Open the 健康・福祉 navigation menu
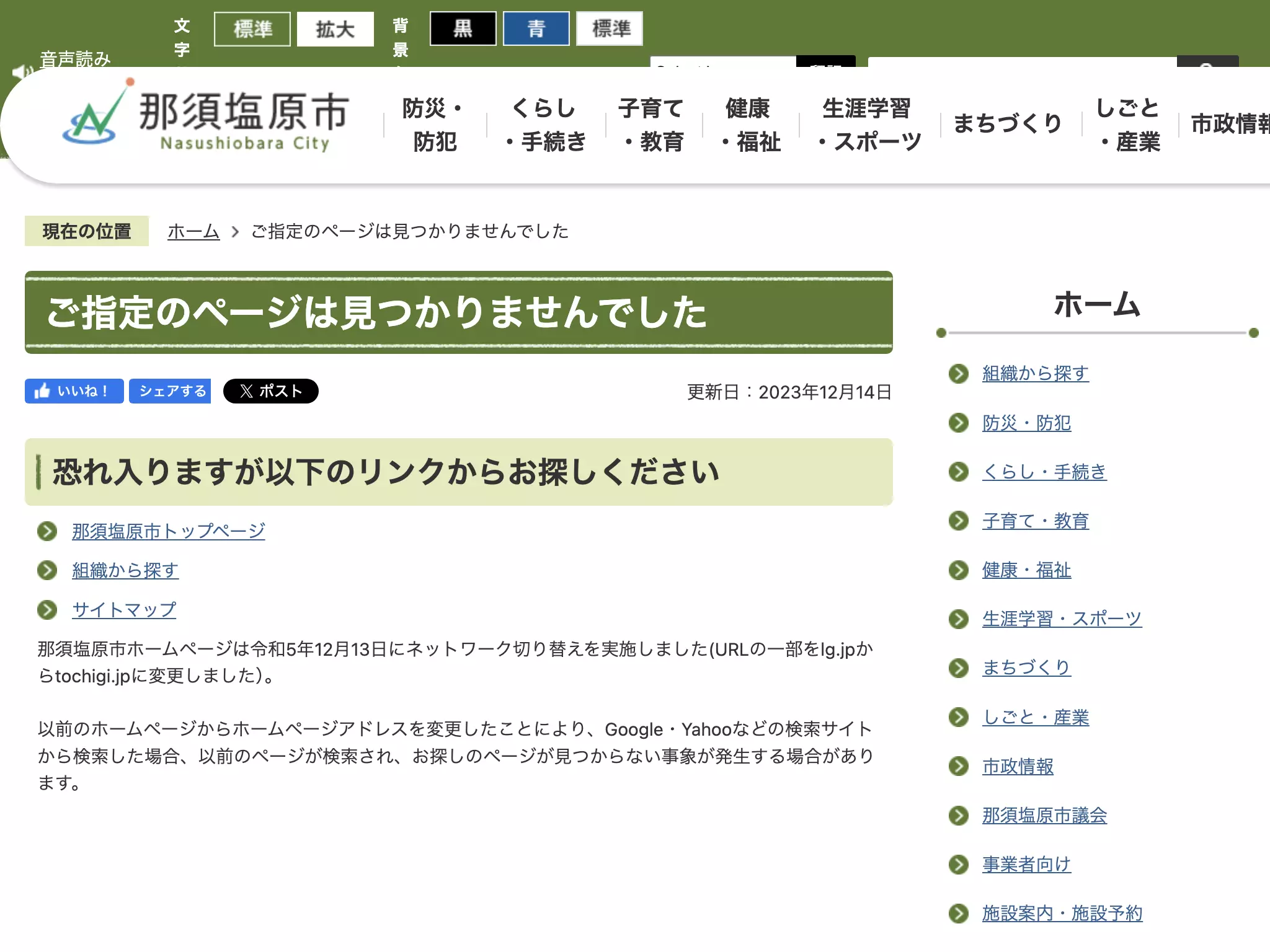This screenshot has height=952, width=1270. pos(750,125)
